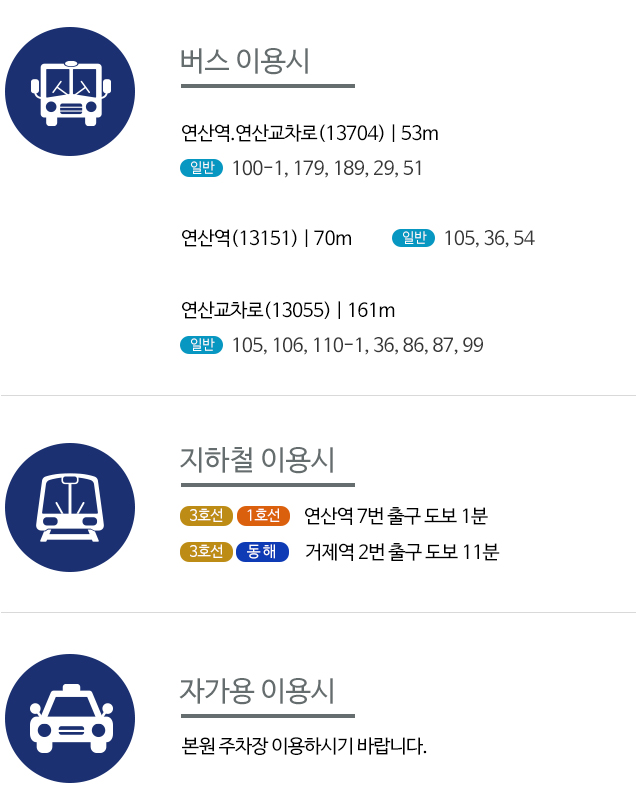The height and width of the screenshot is (810, 636).
Task: Click the 3호선 badge on 연산역 row
Action: (206, 516)
